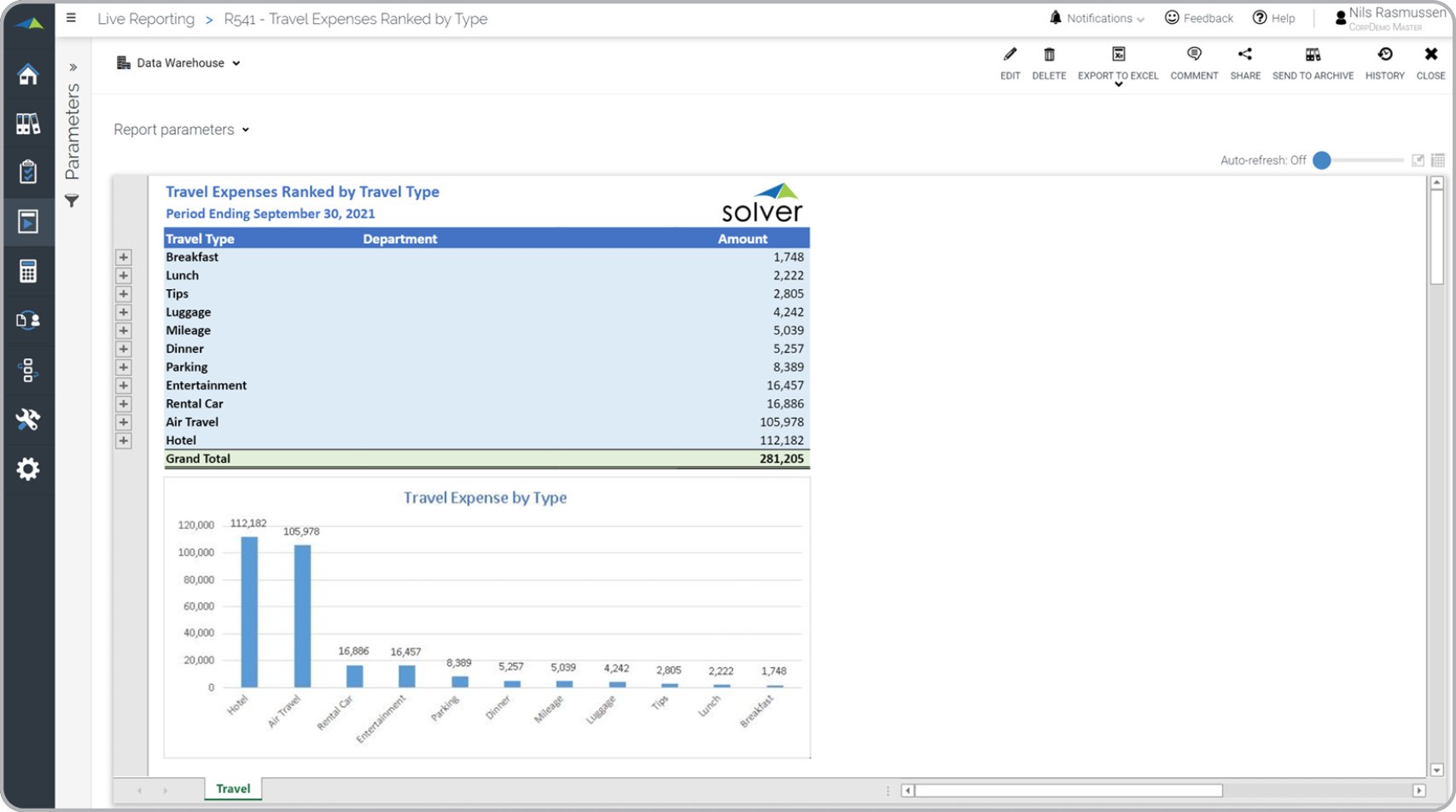Open the settings gear in sidebar
This screenshot has height=812, width=1456.
(28, 468)
